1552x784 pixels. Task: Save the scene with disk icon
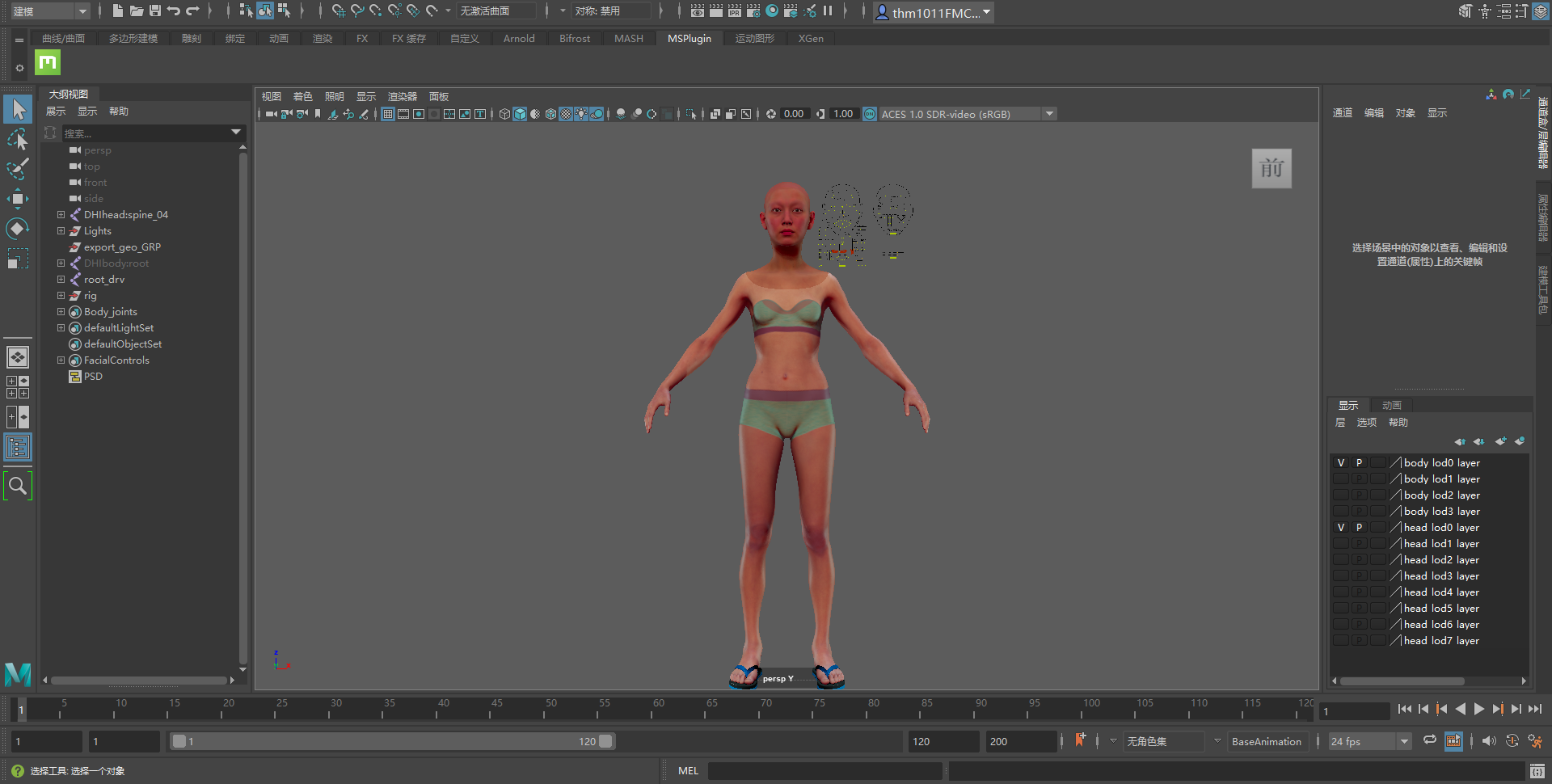click(155, 11)
